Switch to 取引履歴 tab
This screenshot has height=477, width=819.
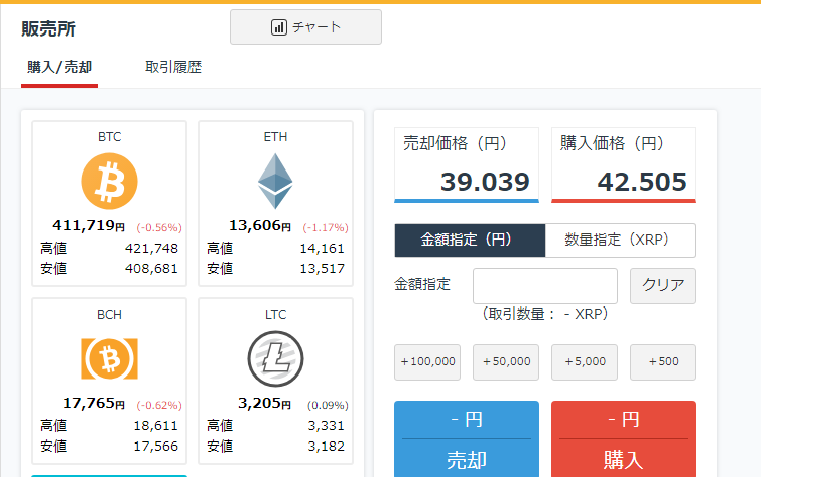(x=173, y=67)
